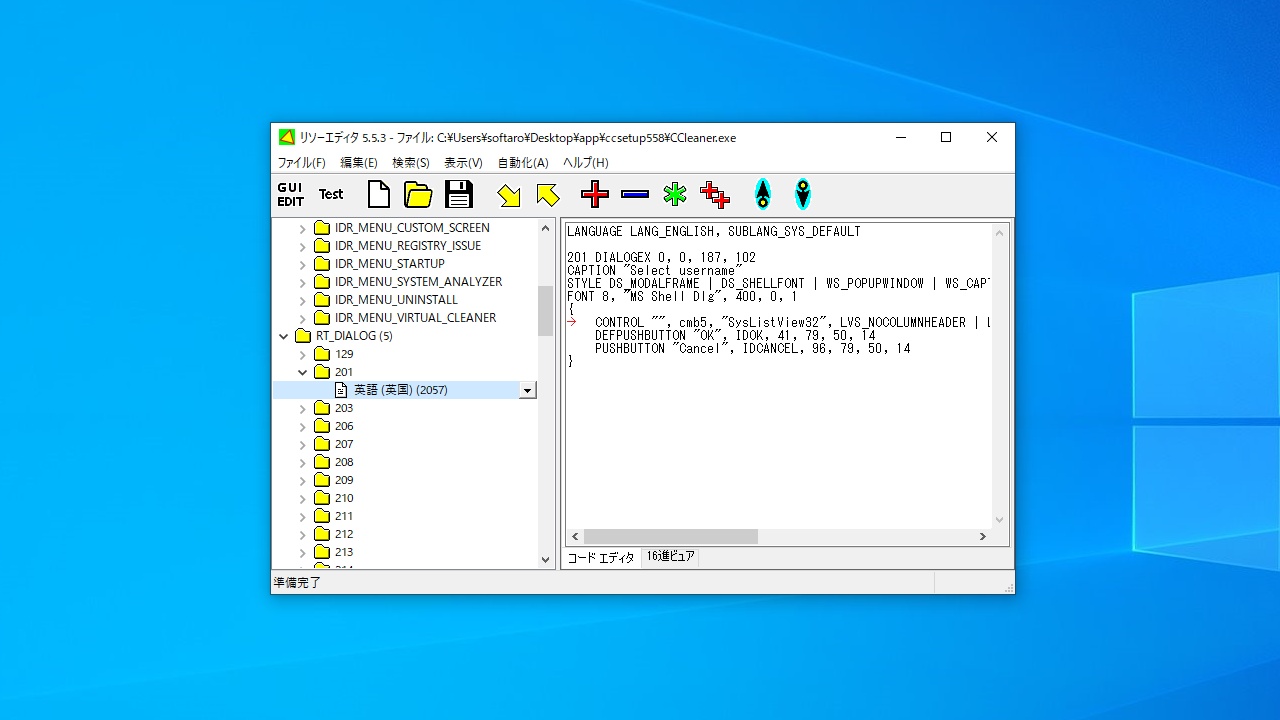Click the PUSHBUTTON "Cancel" code line

click(752, 349)
